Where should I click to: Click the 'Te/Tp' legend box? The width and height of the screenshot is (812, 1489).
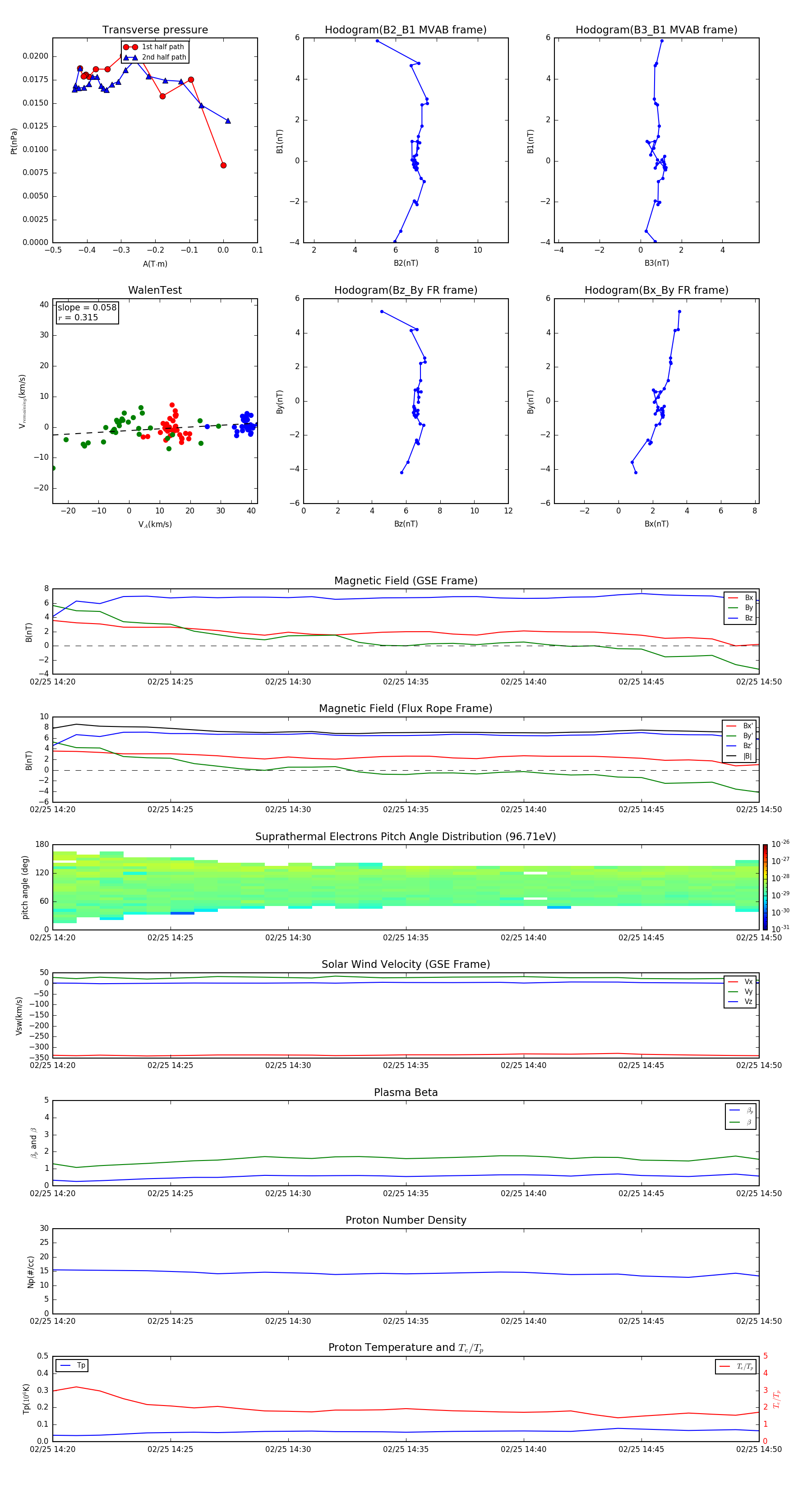[x=736, y=1367]
